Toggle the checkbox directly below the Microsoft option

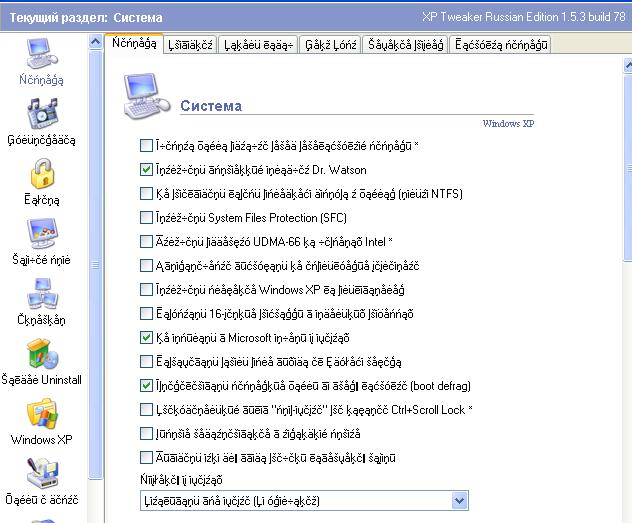(x=146, y=361)
